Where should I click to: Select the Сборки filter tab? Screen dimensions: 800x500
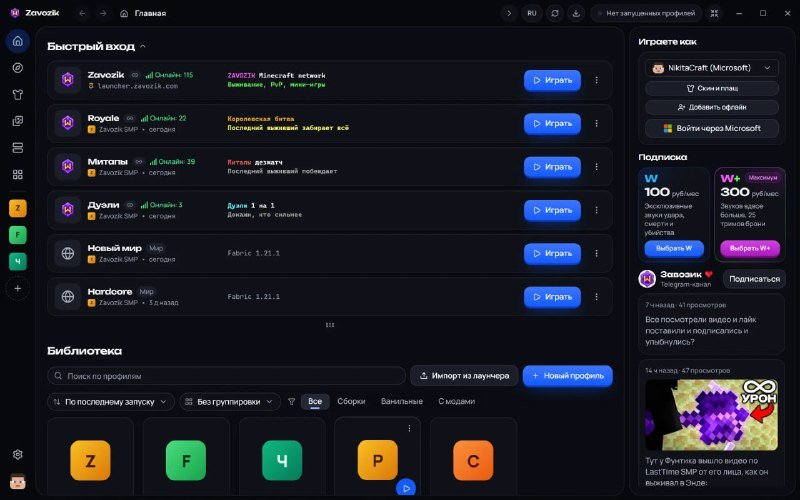[351, 402]
